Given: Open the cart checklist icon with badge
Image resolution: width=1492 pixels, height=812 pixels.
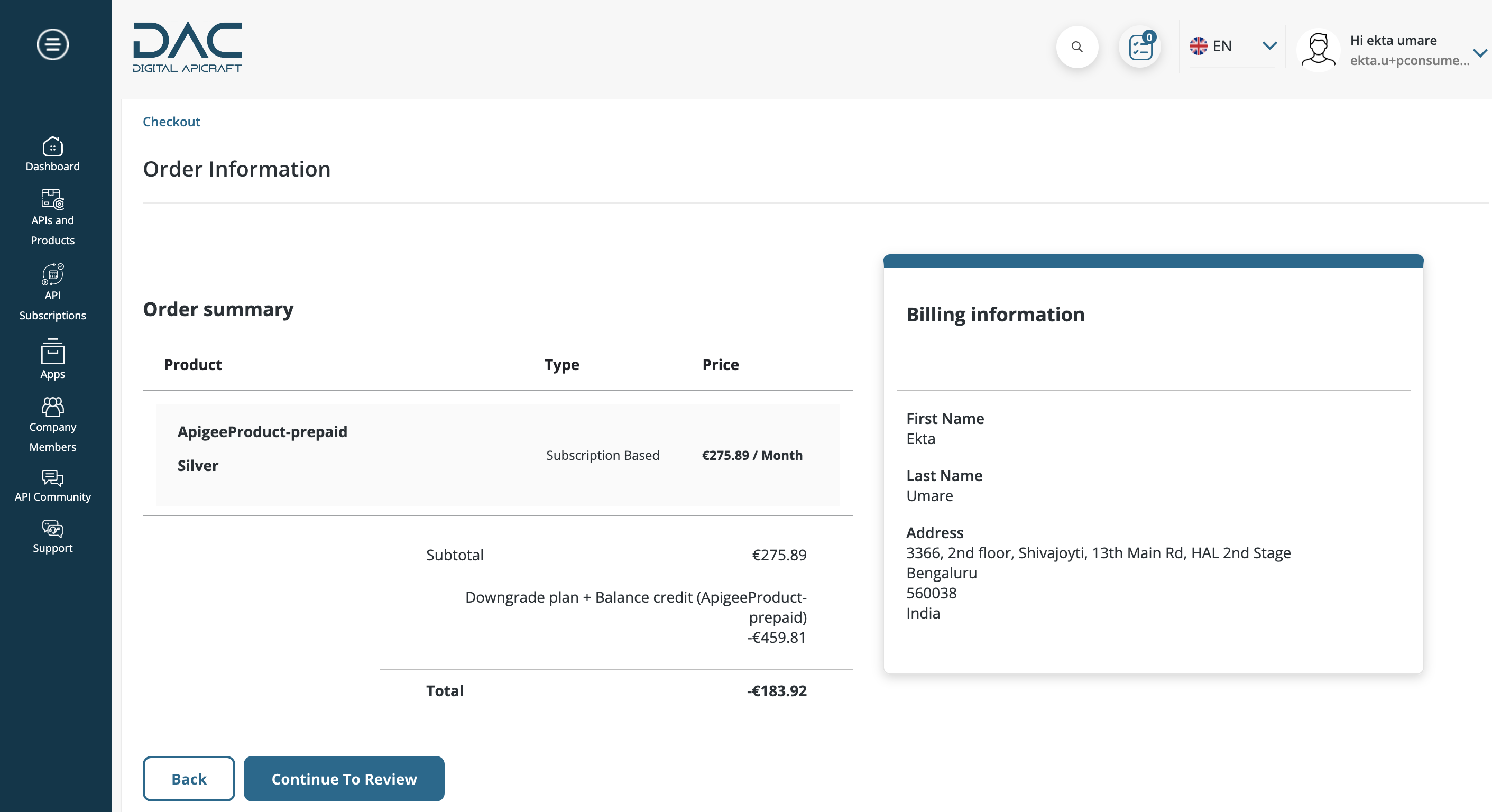Looking at the screenshot, I should point(1140,47).
